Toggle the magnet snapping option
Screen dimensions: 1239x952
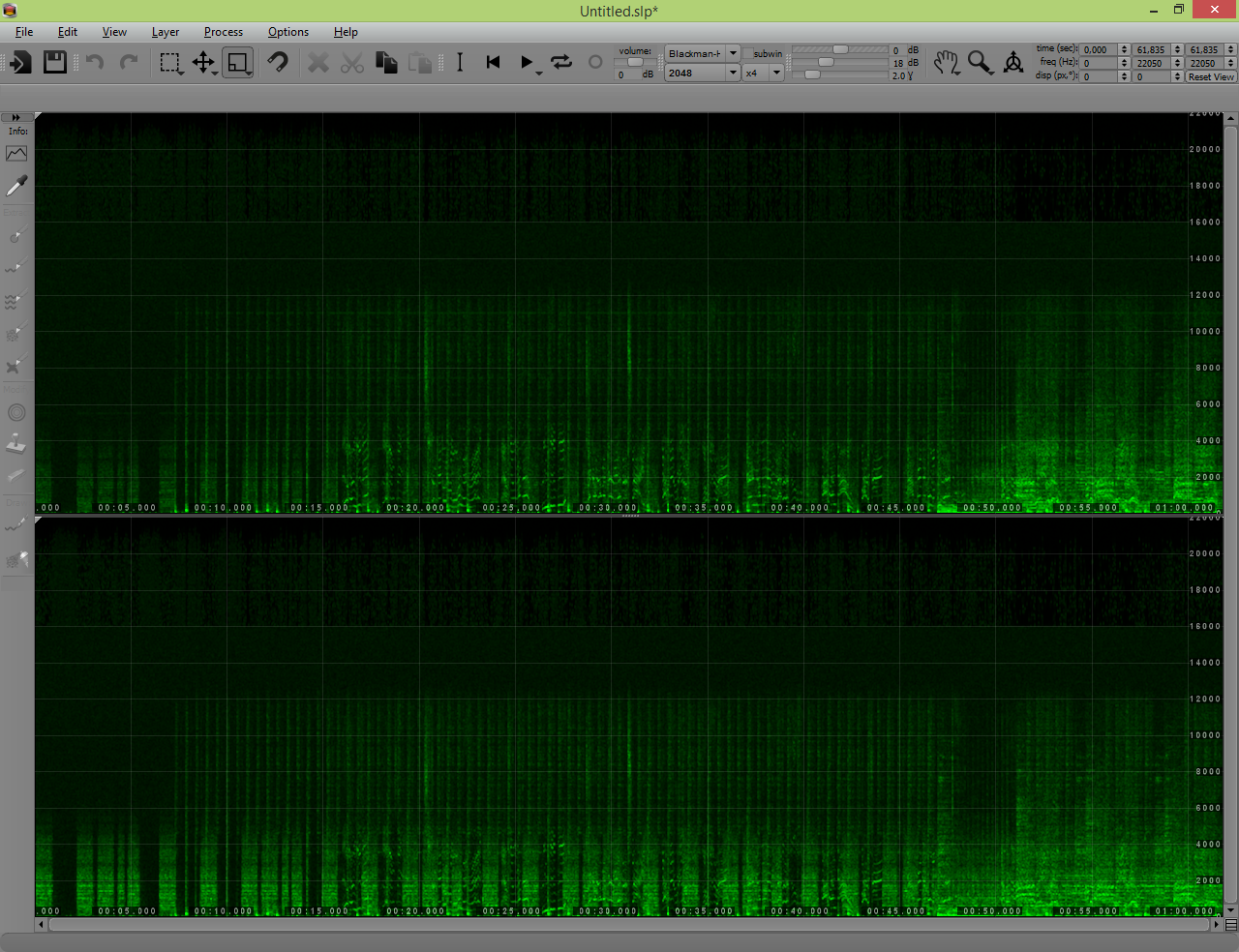278,63
